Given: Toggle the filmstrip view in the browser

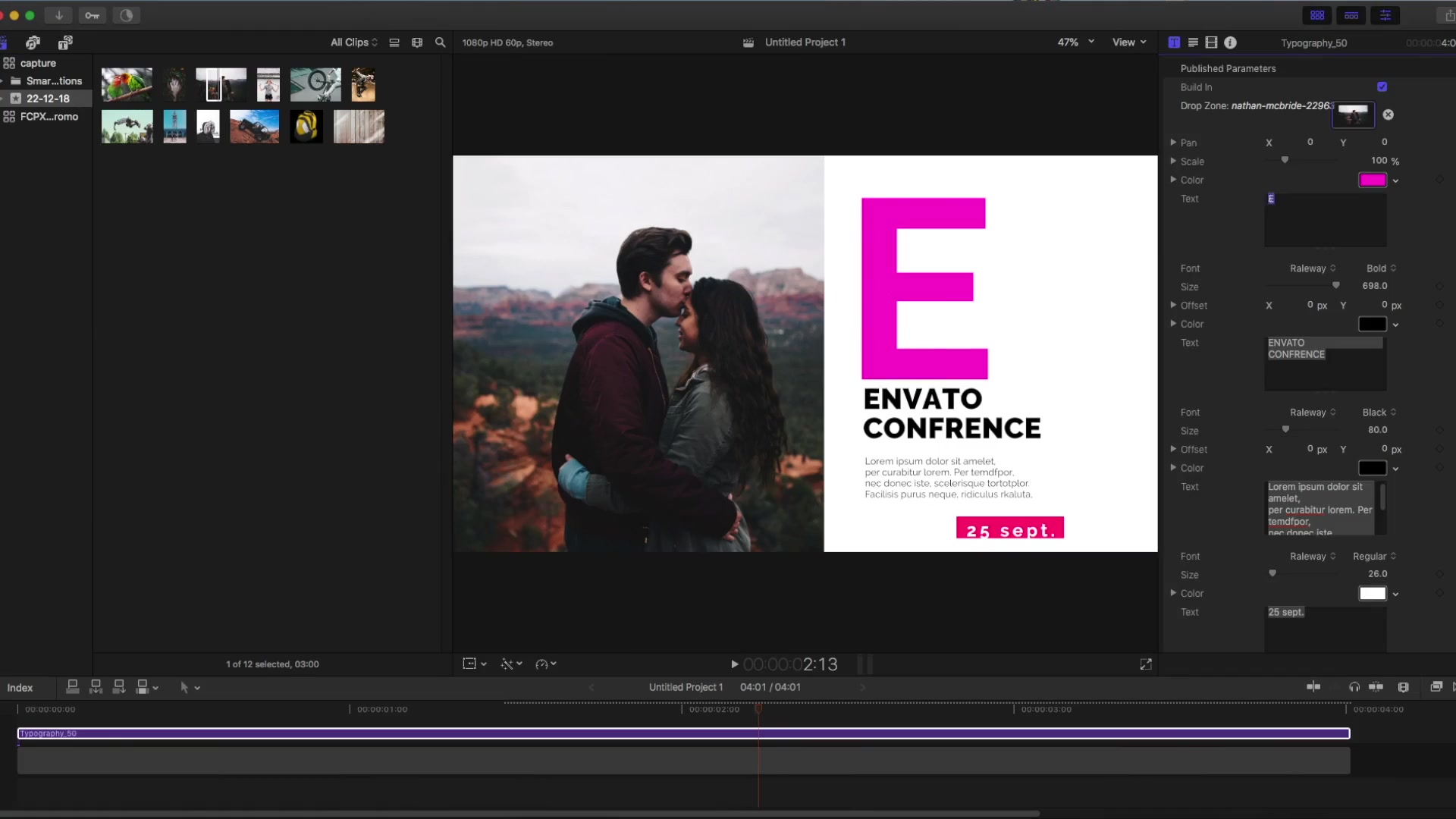Looking at the screenshot, I should point(417,42).
